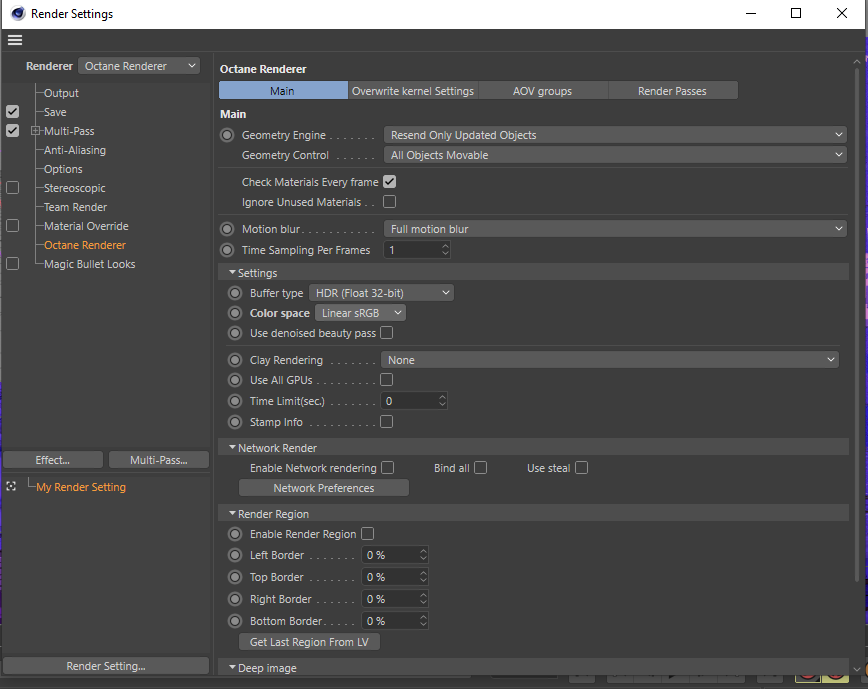Image resolution: width=868 pixels, height=689 pixels.
Task: Open the Geometry Control dropdown
Action: pos(615,155)
